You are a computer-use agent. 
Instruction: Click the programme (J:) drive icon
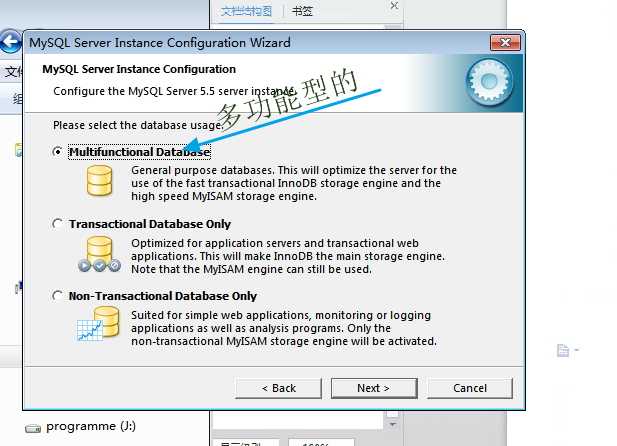pyautogui.click(x=33, y=428)
